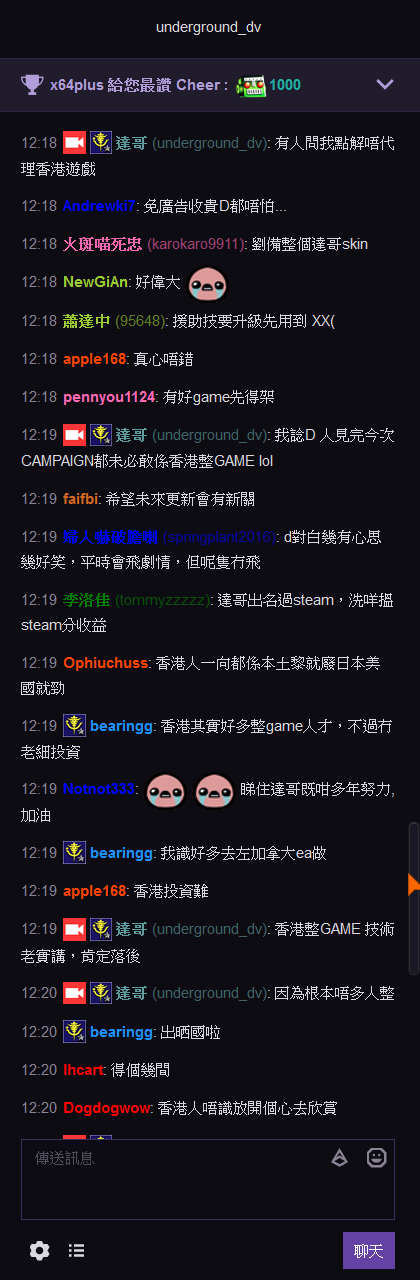
Task: Click the Bits cheer icon in message box
Action: coord(340,1157)
